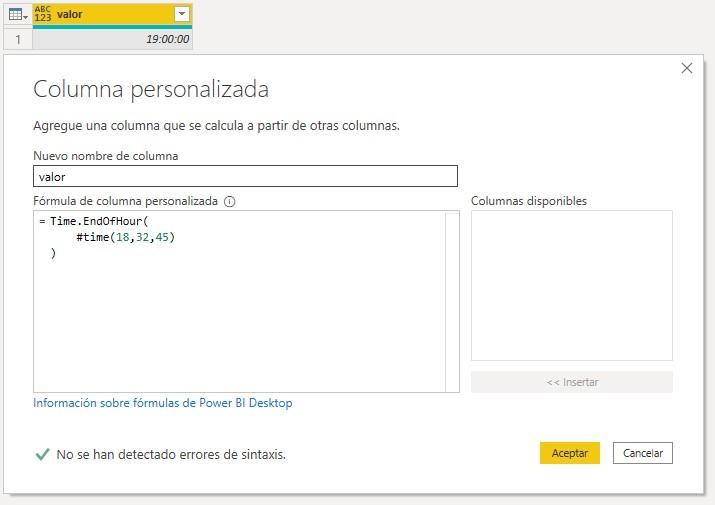
Task: Place cursor on the #time(18,32,45) line
Action: coord(125,237)
